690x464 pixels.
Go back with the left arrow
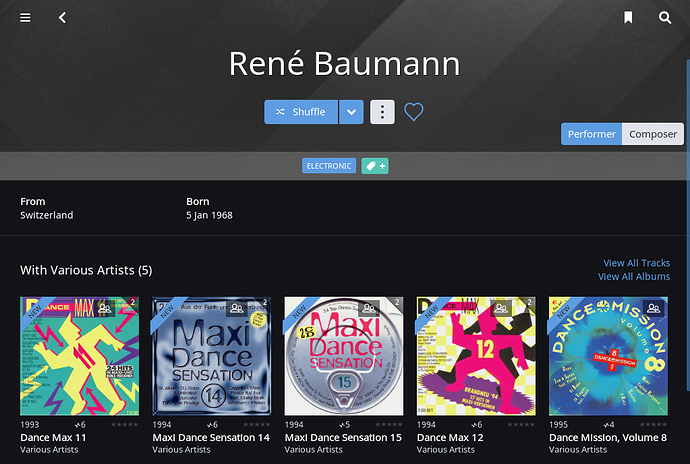pyautogui.click(x=62, y=18)
